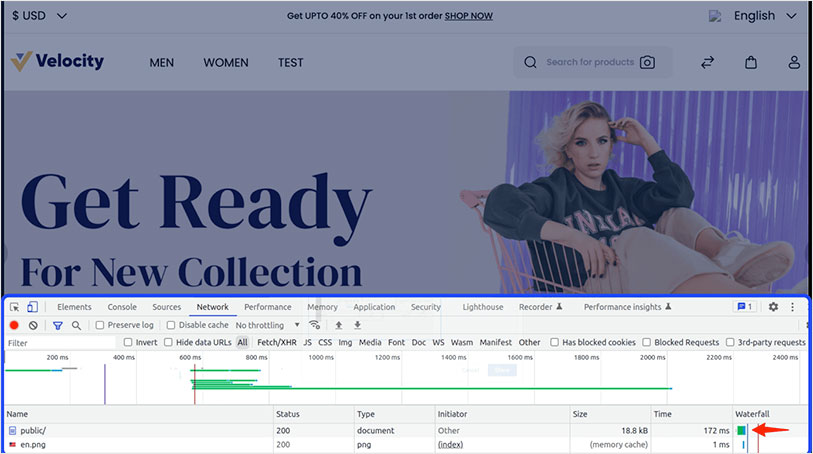The width and height of the screenshot is (813, 454).
Task: Open the Lighthouse tab
Action: tap(483, 307)
